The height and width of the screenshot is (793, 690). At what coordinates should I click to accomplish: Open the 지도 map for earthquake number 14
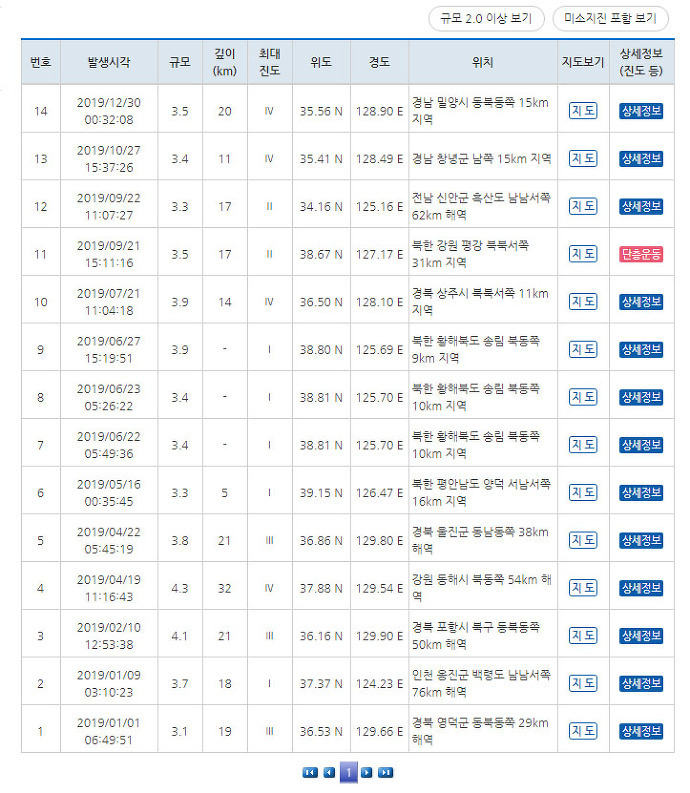[583, 111]
